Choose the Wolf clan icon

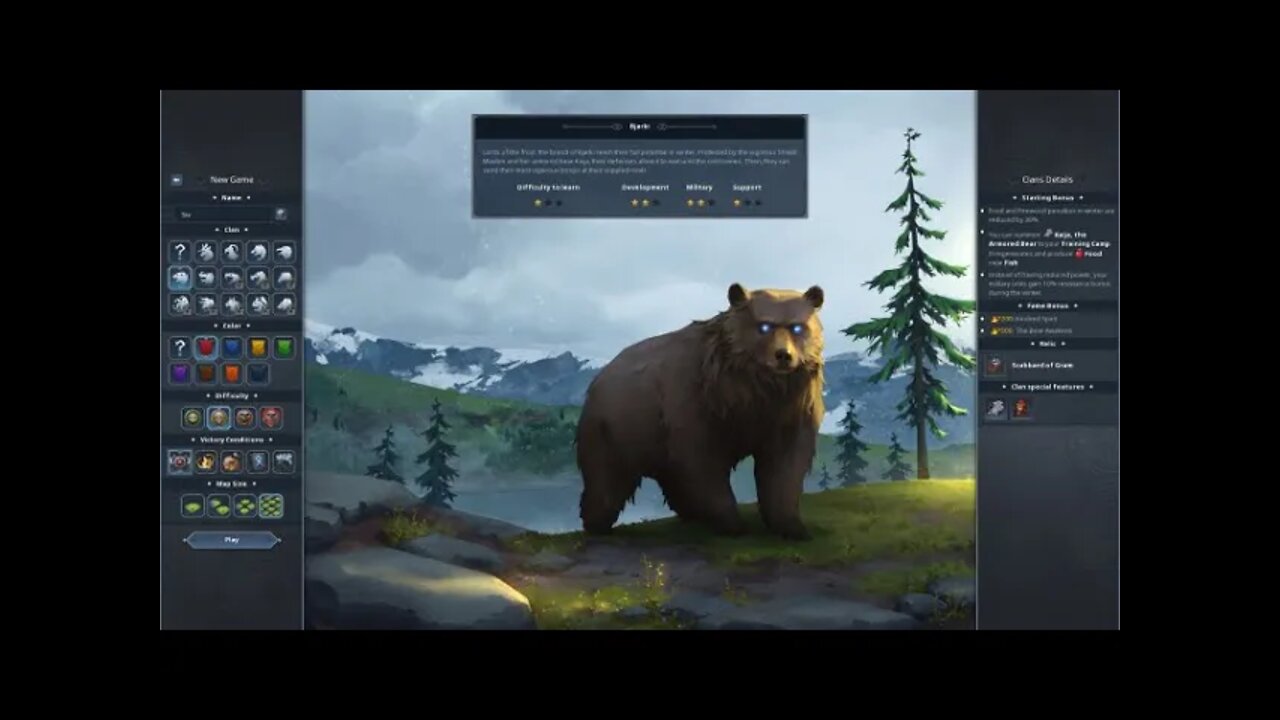(x=258, y=252)
